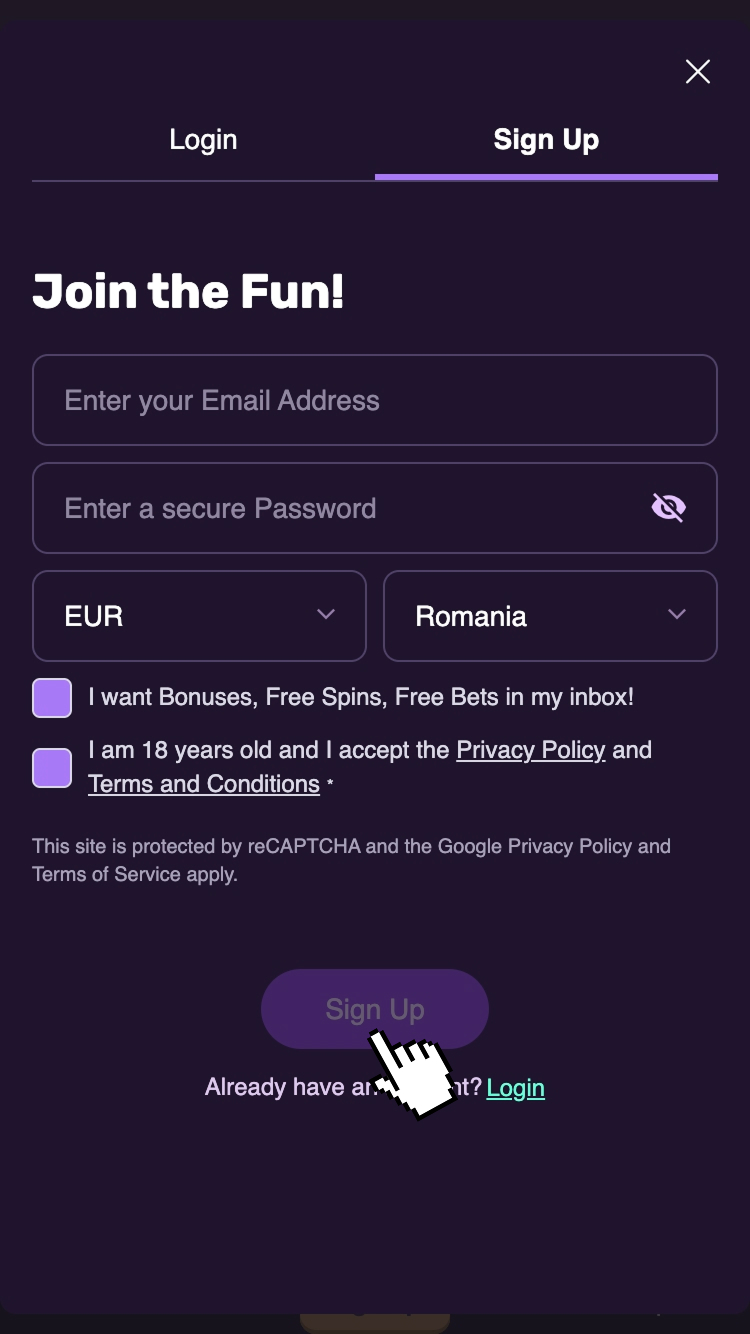Select the Sign Up tab
The height and width of the screenshot is (1334, 750).
tap(546, 140)
